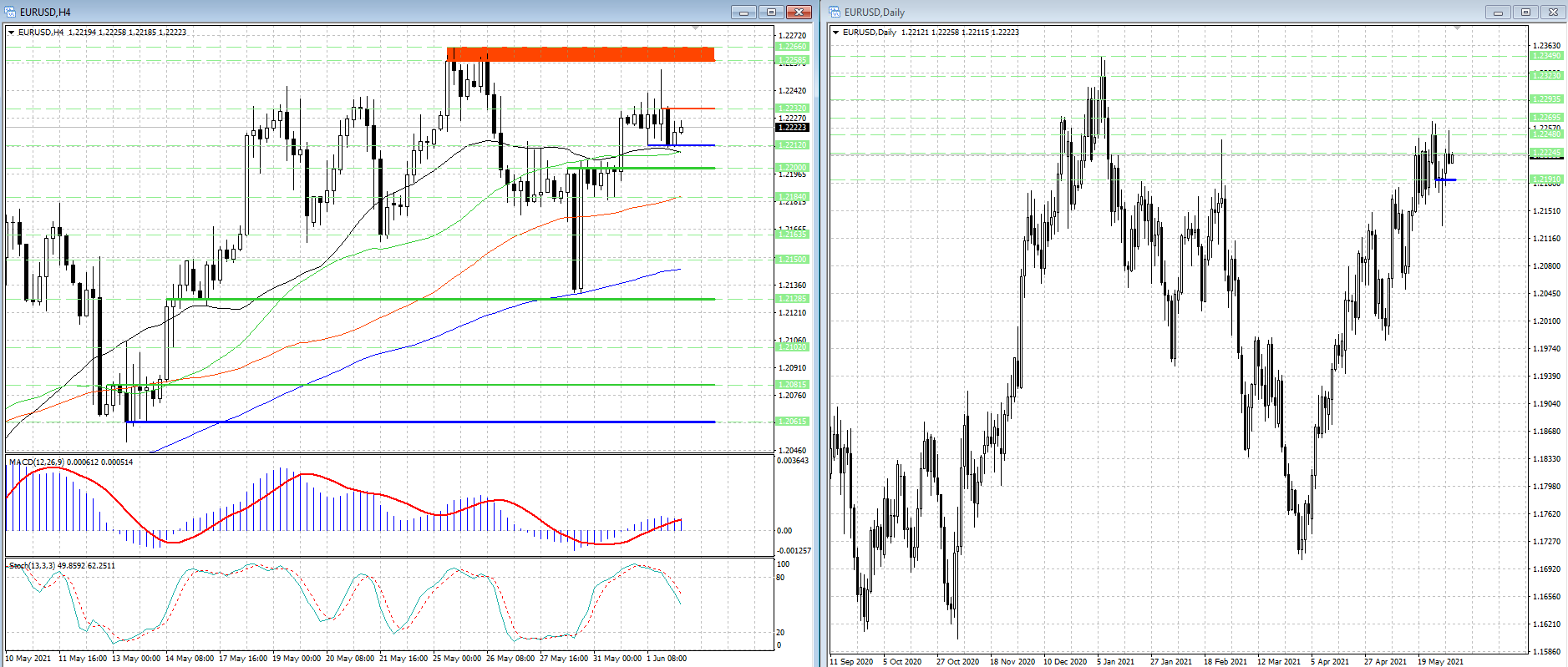Maximize the EURUSD,H4 chart window
The image size is (1568, 667).
pyautogui.click(x=771, y=12)
